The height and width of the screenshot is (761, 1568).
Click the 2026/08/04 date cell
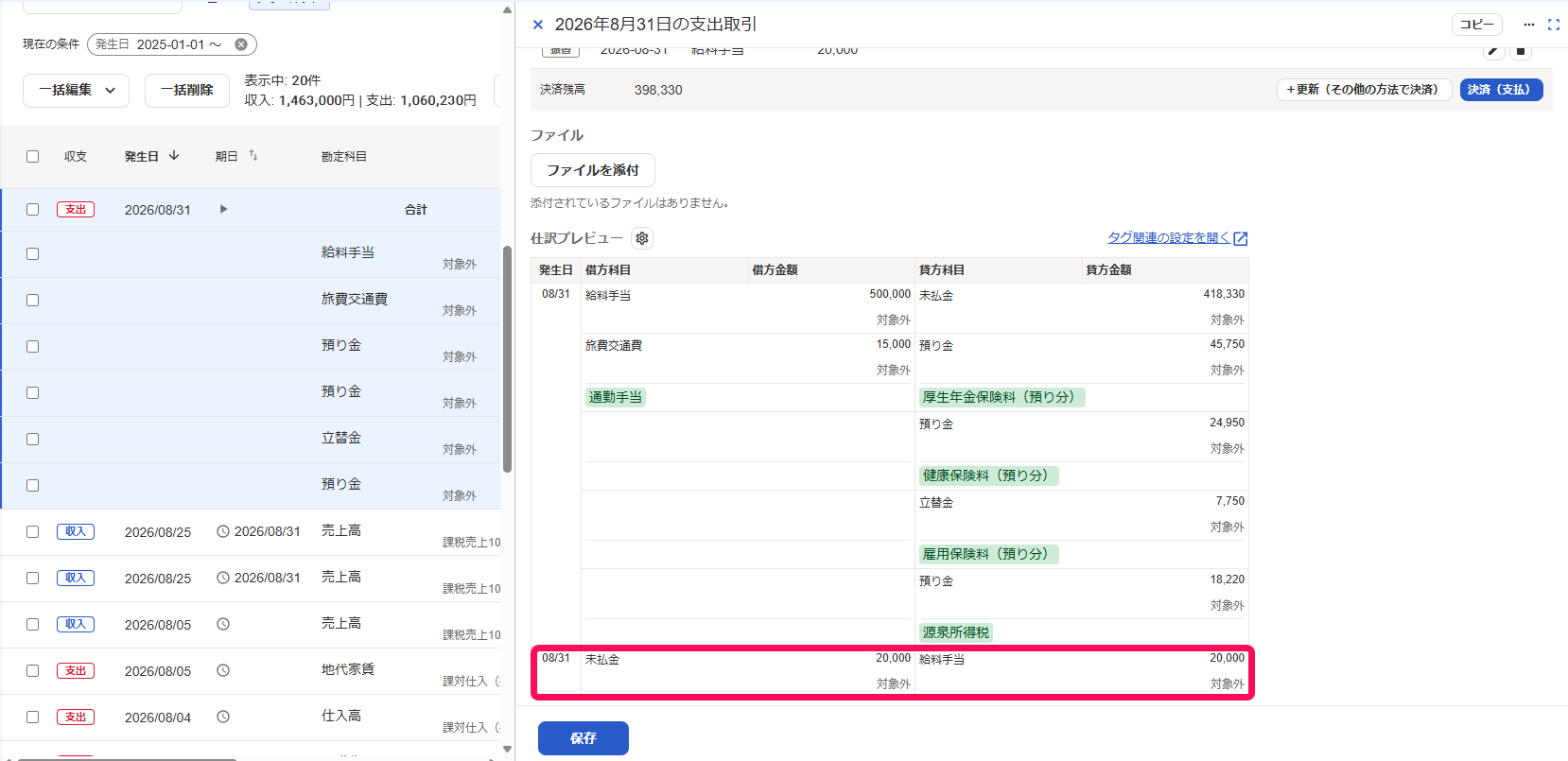158,718
